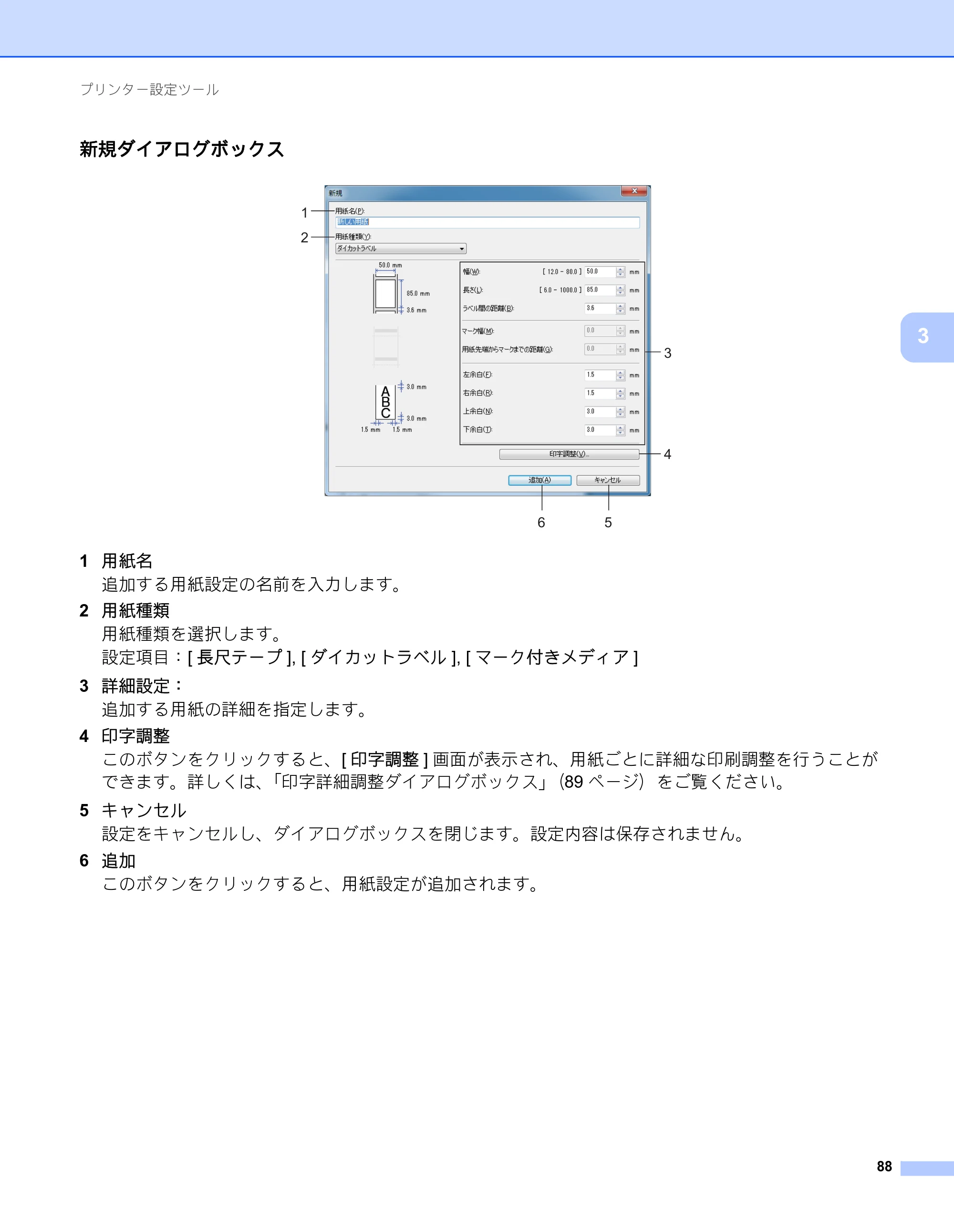The width and height of the screenshot is (954, 1232).
Task: Click the 上余白(N) field showing 3.0
Action: pyautogui.click(x=600, y=412)
